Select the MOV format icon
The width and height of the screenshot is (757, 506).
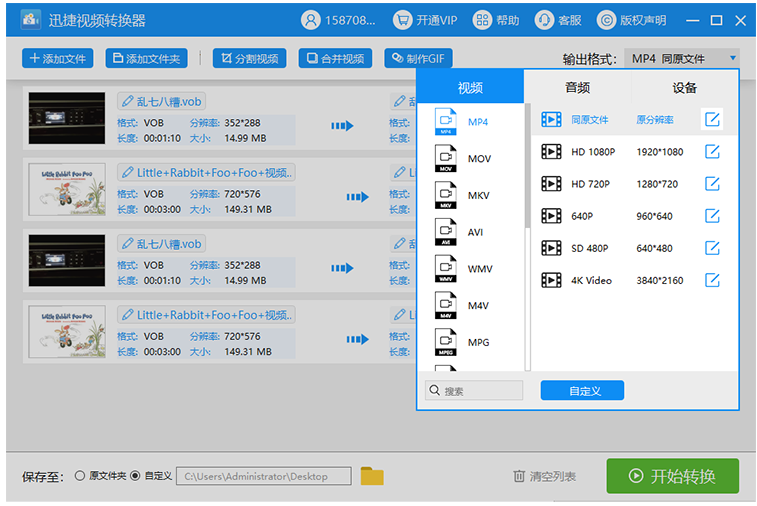tap(445, 159)
